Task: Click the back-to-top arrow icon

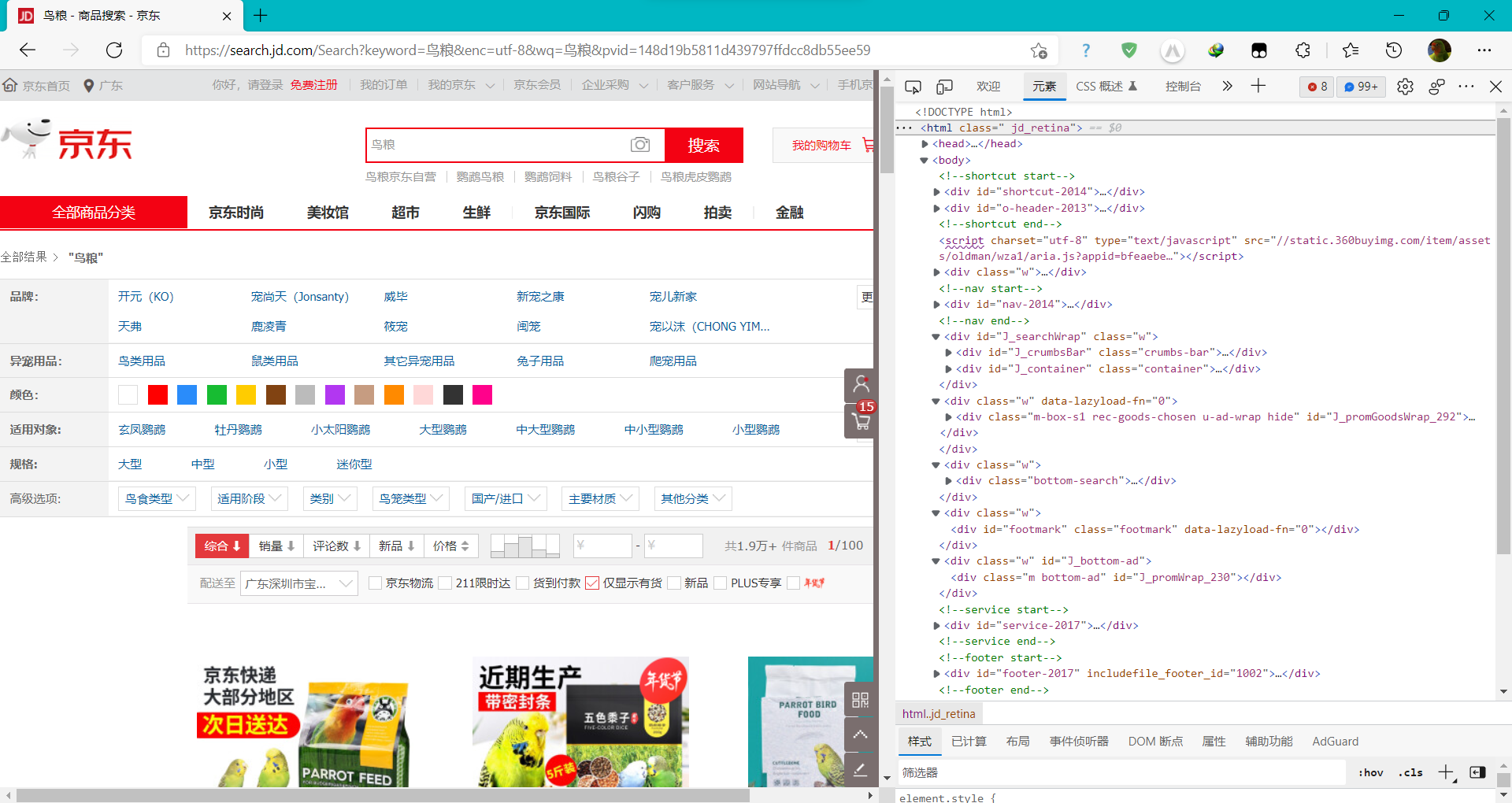Action: (x=860, y=734)
